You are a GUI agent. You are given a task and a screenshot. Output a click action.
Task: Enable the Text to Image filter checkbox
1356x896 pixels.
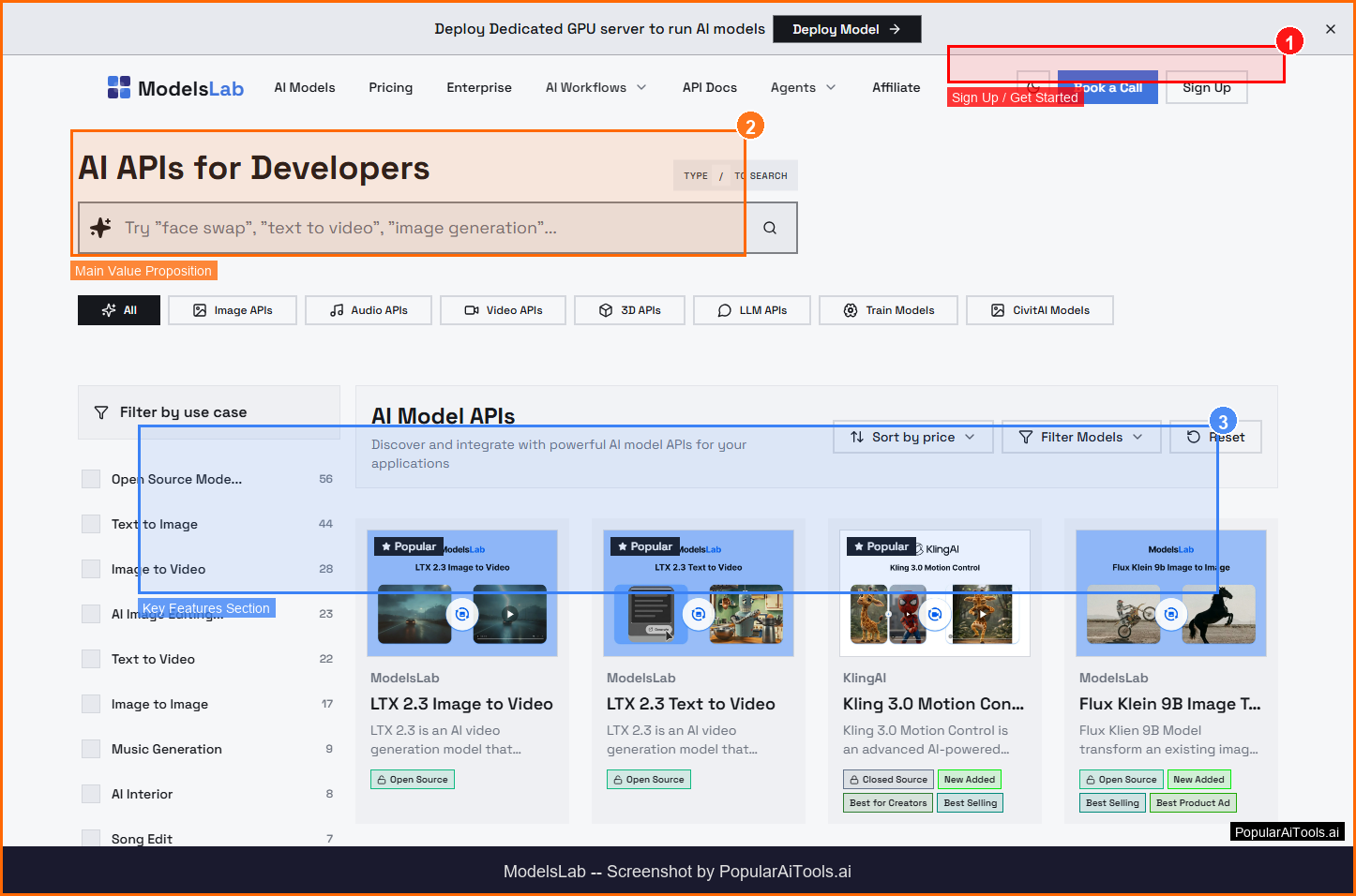(91, 524)
